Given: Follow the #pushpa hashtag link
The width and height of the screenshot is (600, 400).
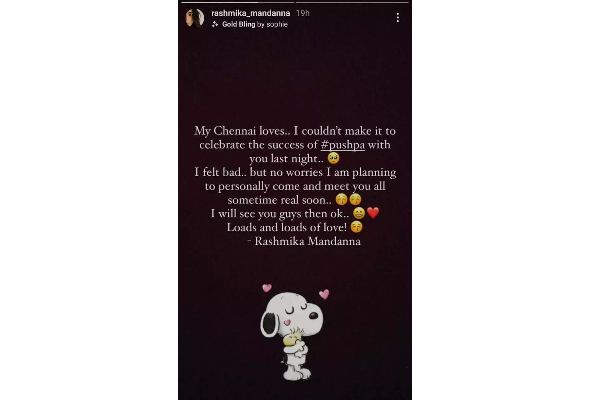Looking at the screenshot, I should [x=342, y=145].
